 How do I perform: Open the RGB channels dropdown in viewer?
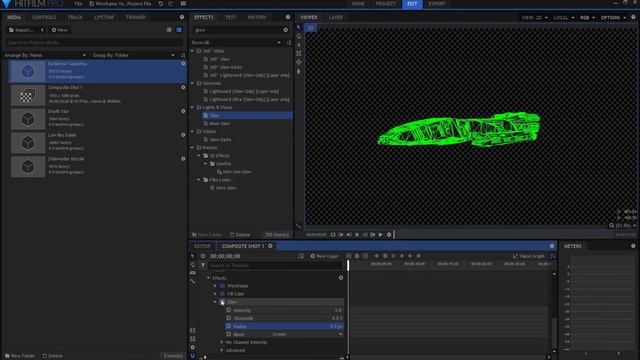click(587, 18)
